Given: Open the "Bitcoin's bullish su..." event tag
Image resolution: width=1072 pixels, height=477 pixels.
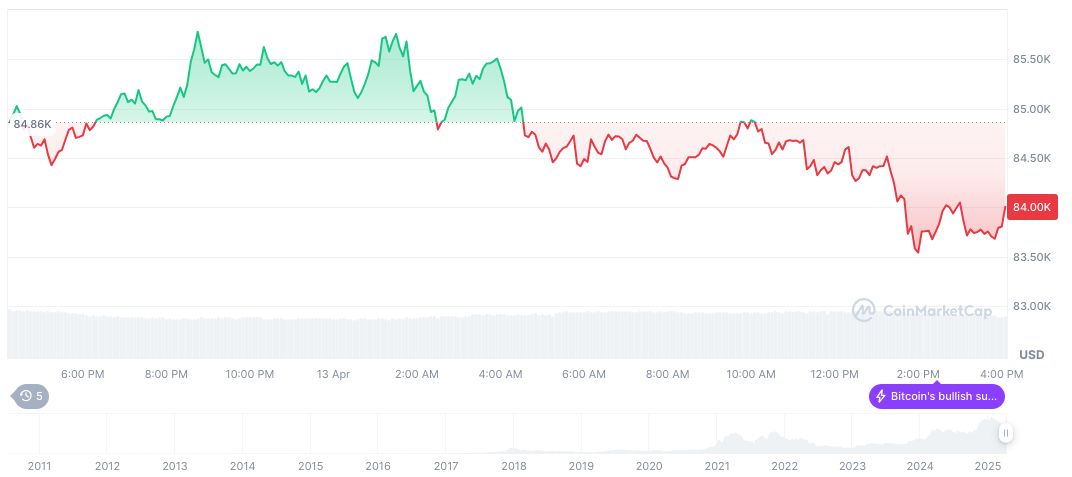Looking at the screenshot, I should [937, 397].
